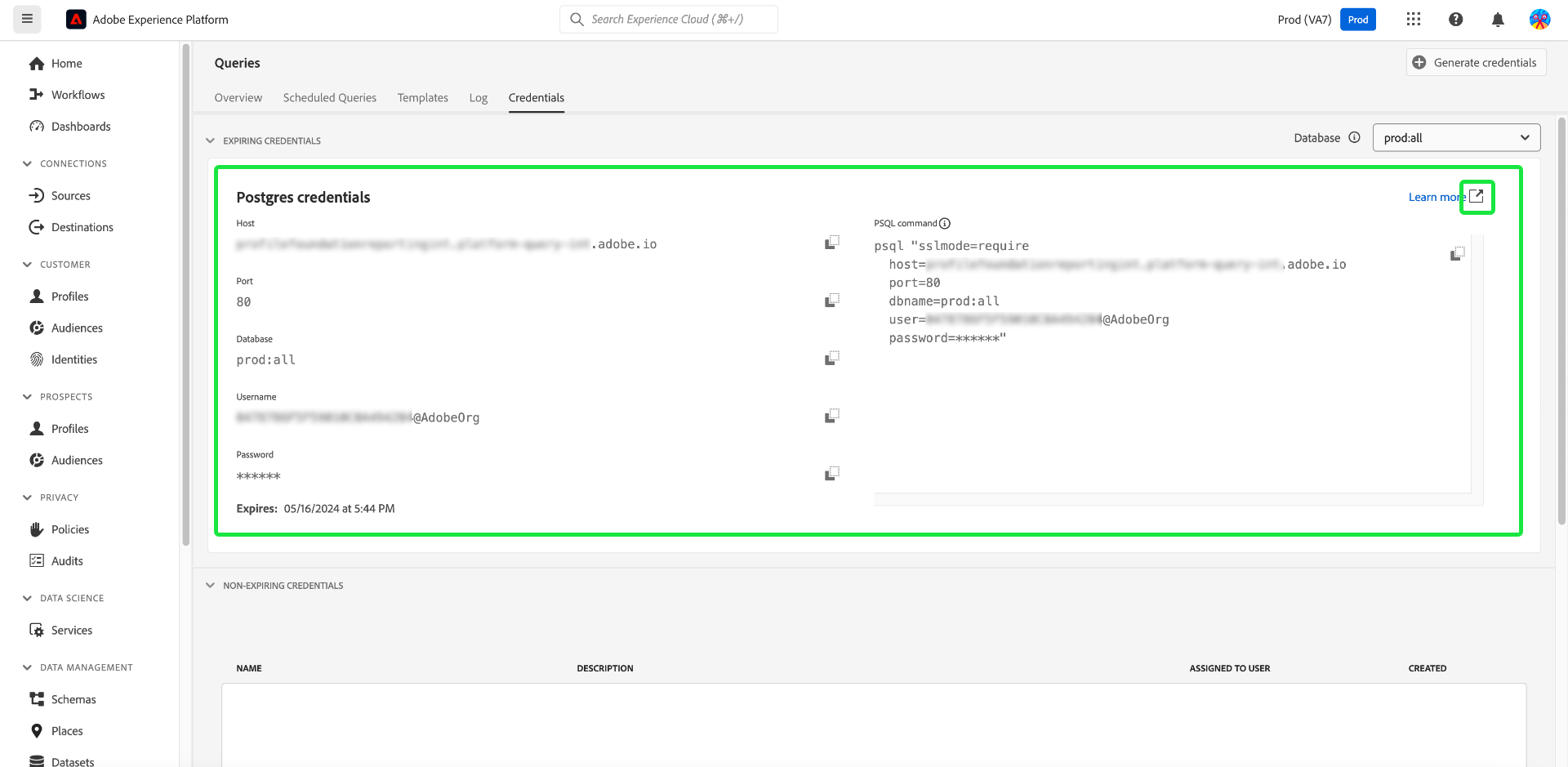Copy the Database value prod:all
1568x767 pixels.
click(x=832, y=358)
